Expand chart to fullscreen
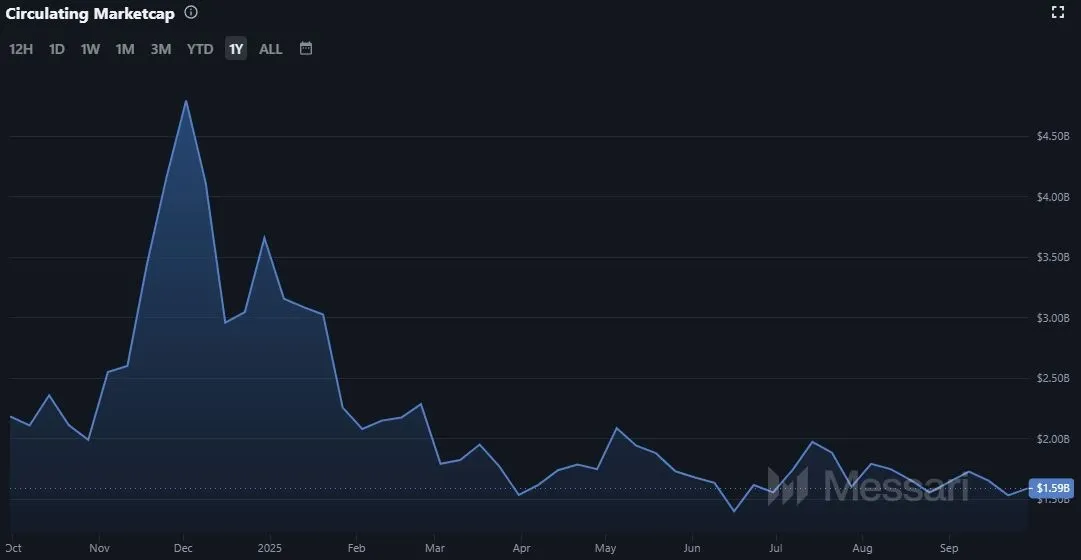 [x=1058, y=12]
